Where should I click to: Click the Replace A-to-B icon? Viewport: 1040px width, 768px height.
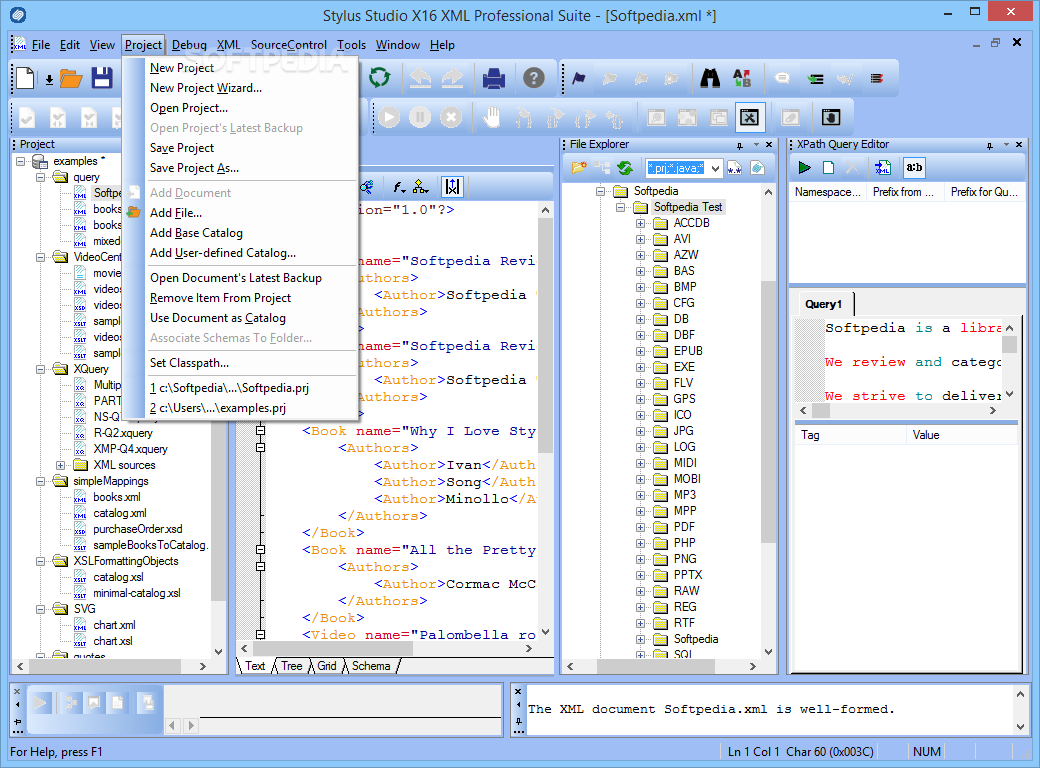tap(742, 78)
